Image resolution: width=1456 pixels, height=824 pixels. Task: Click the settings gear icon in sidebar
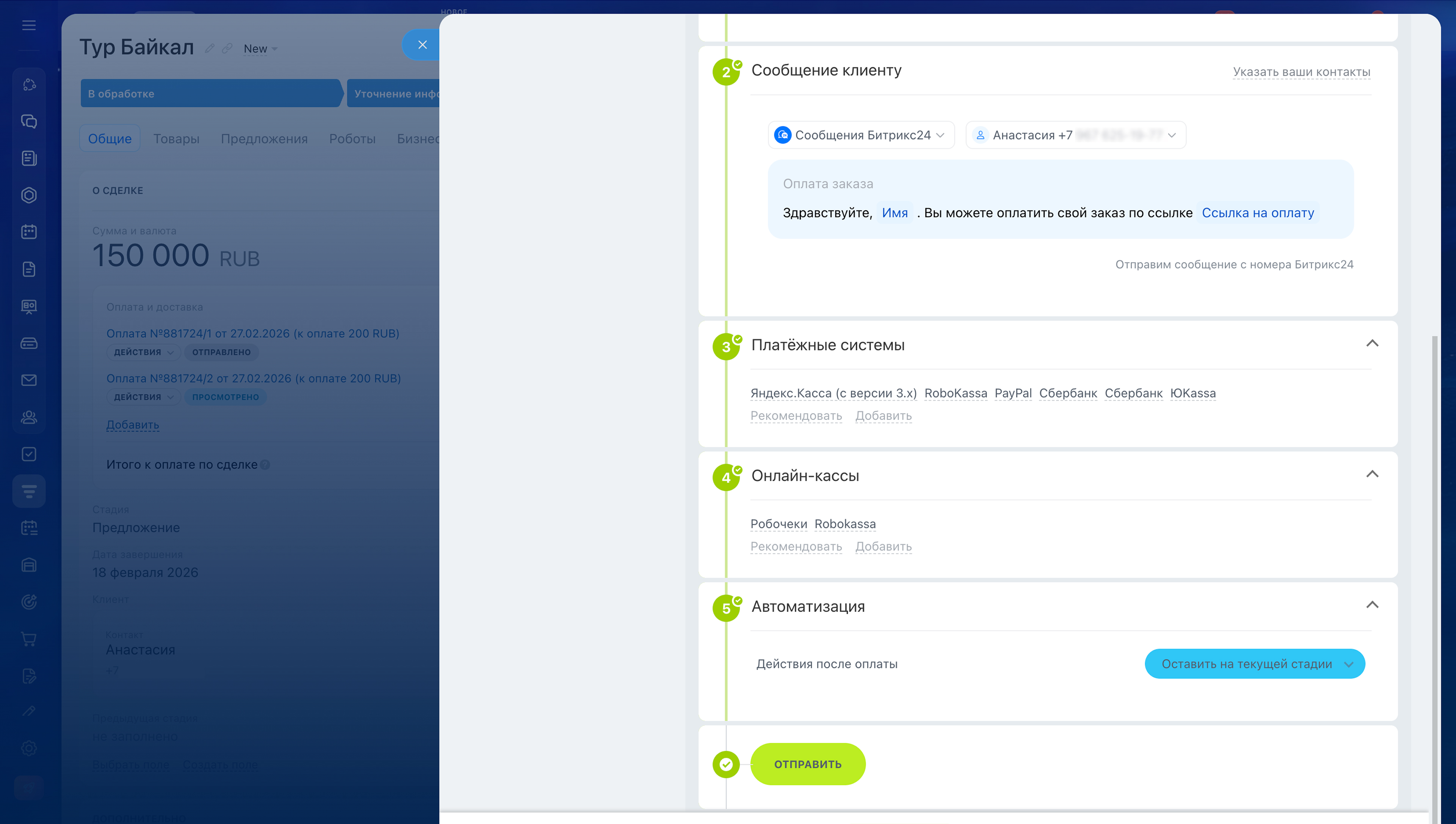(29, 748)
